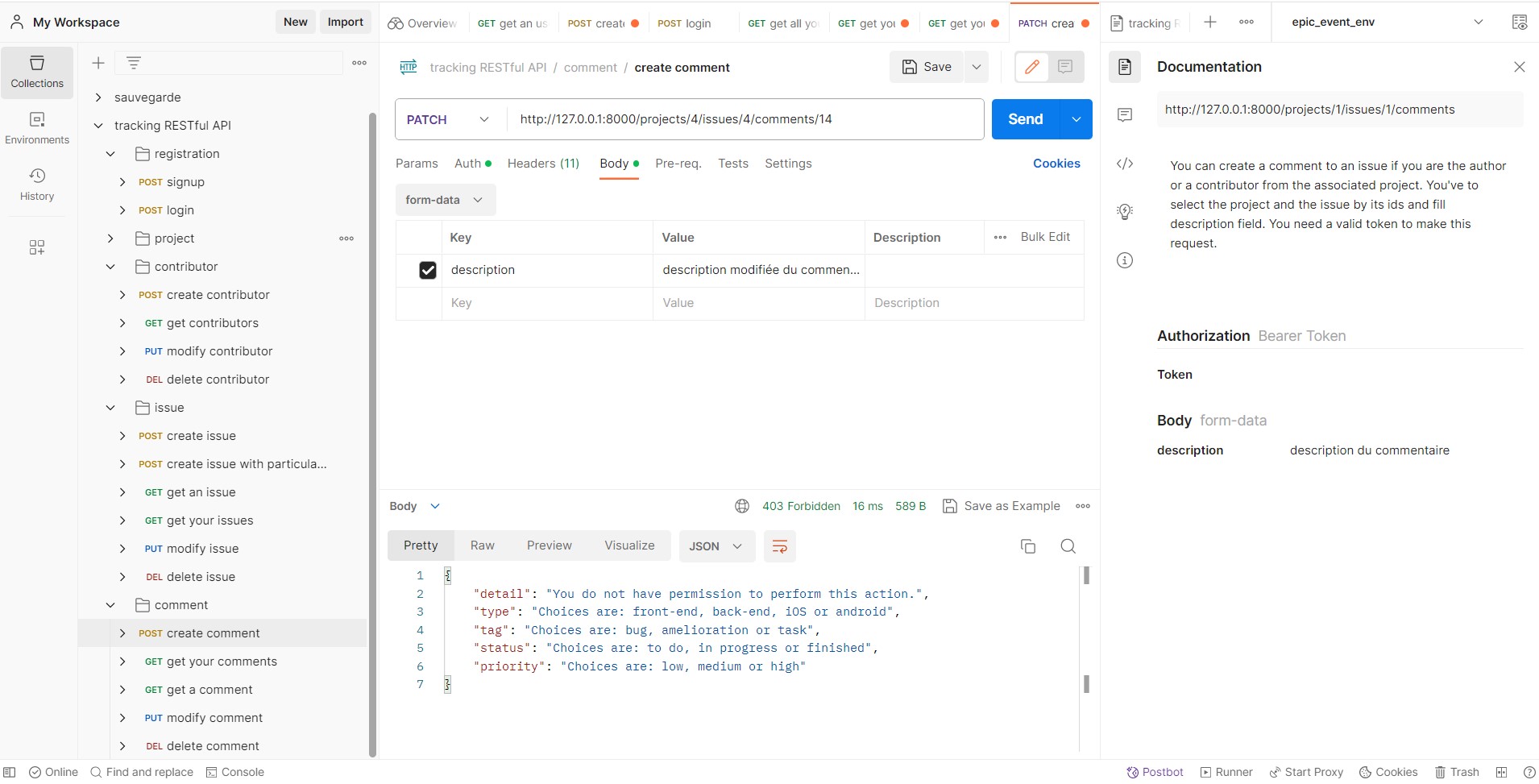Click the copy response icon
This screenshot has height=784, width=1539.
1028,546
